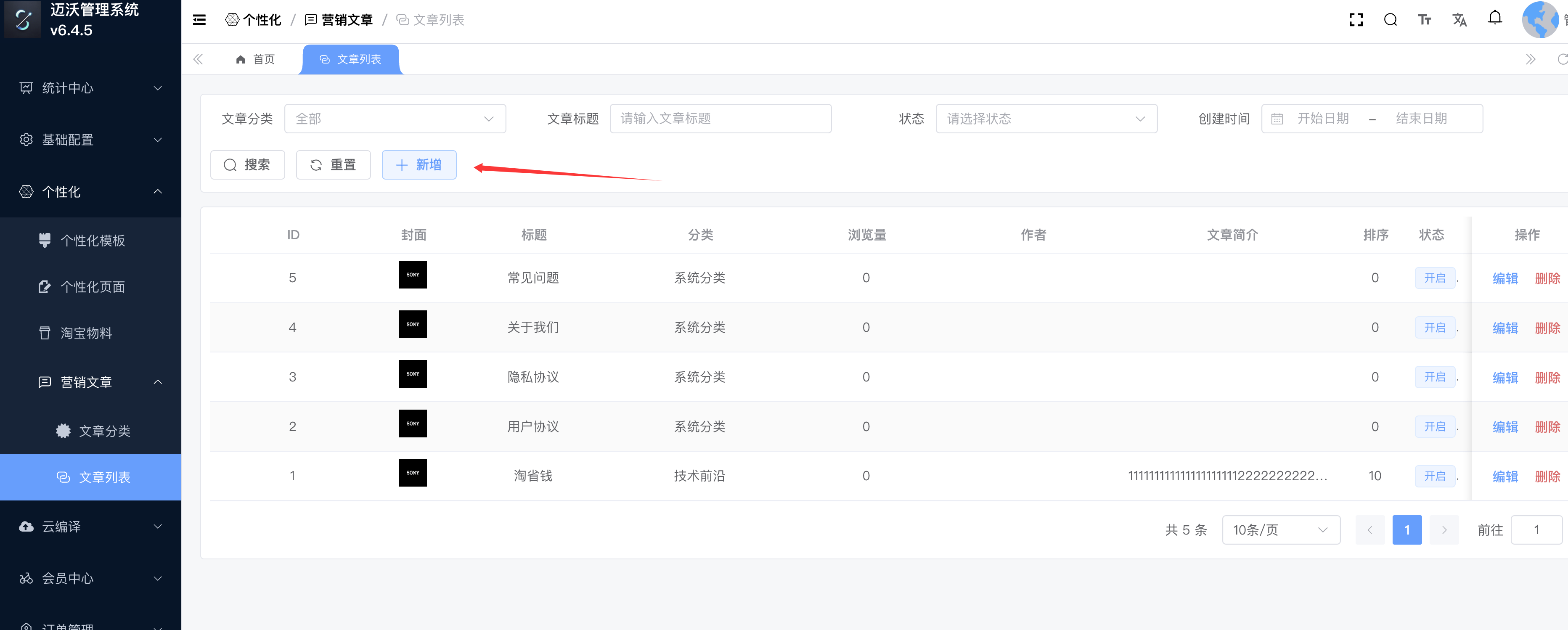Viewport: 1568px width, 630px height.
Task: Toggle 开启 status tag for 常见问题 row
Action: [x=1434, y=278]
